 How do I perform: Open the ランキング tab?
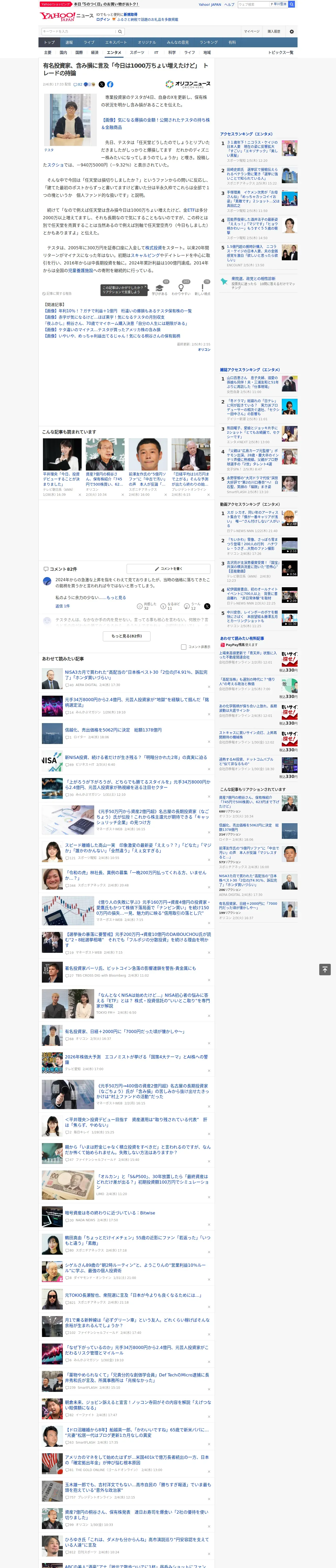tap(209, 43)
